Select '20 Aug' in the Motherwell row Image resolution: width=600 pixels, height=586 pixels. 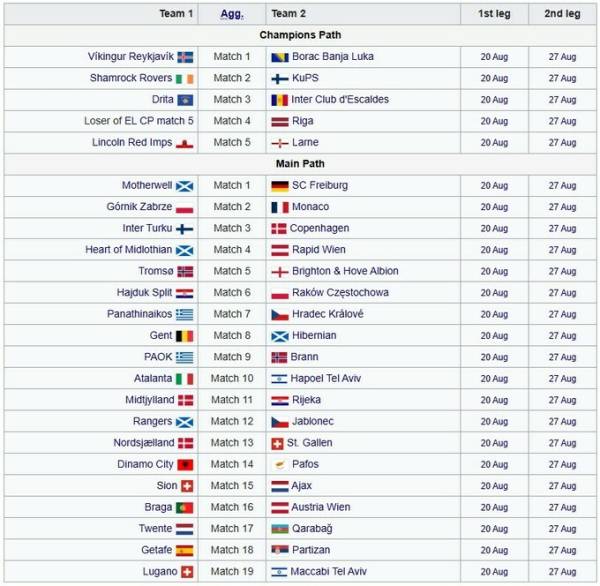[x=494, y=186]
